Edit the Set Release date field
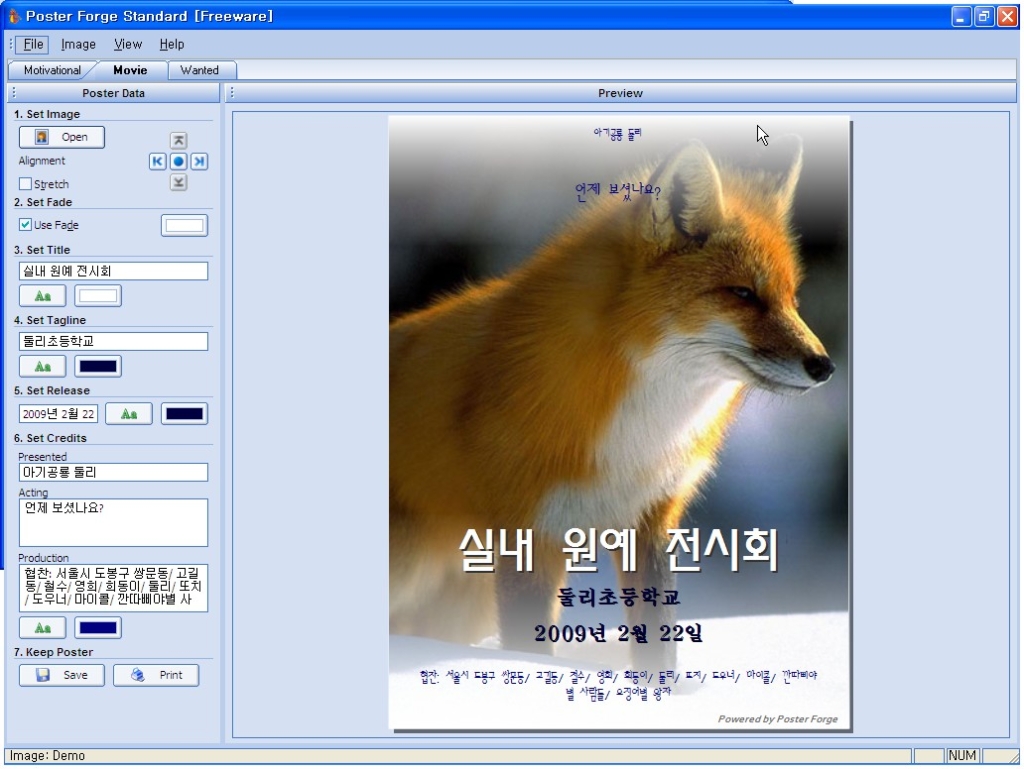This screenshot has width=1024, height=769. coord(58,414)
